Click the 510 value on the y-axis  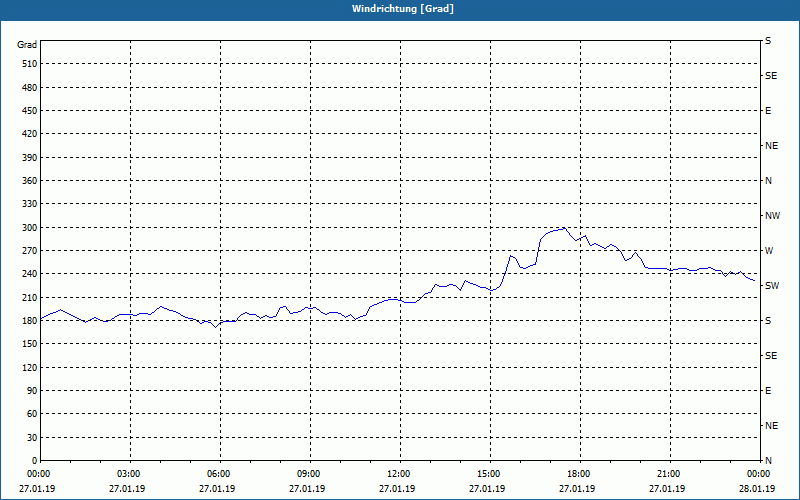click(30, 64)
